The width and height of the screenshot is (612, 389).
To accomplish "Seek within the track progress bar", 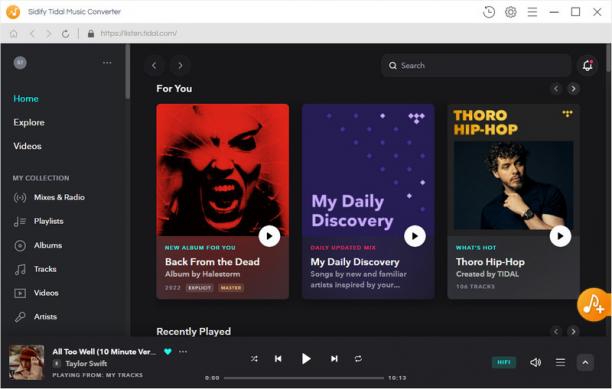I will click(x=304, y=378).
